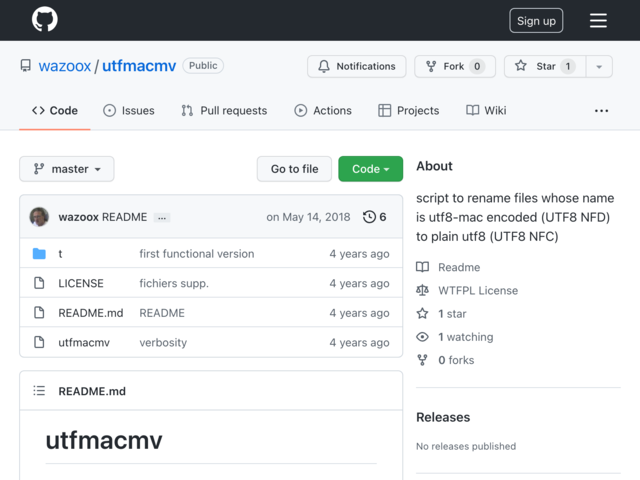
Task: Star this repository
Action: pyautogui.click(x=545, y=66)
